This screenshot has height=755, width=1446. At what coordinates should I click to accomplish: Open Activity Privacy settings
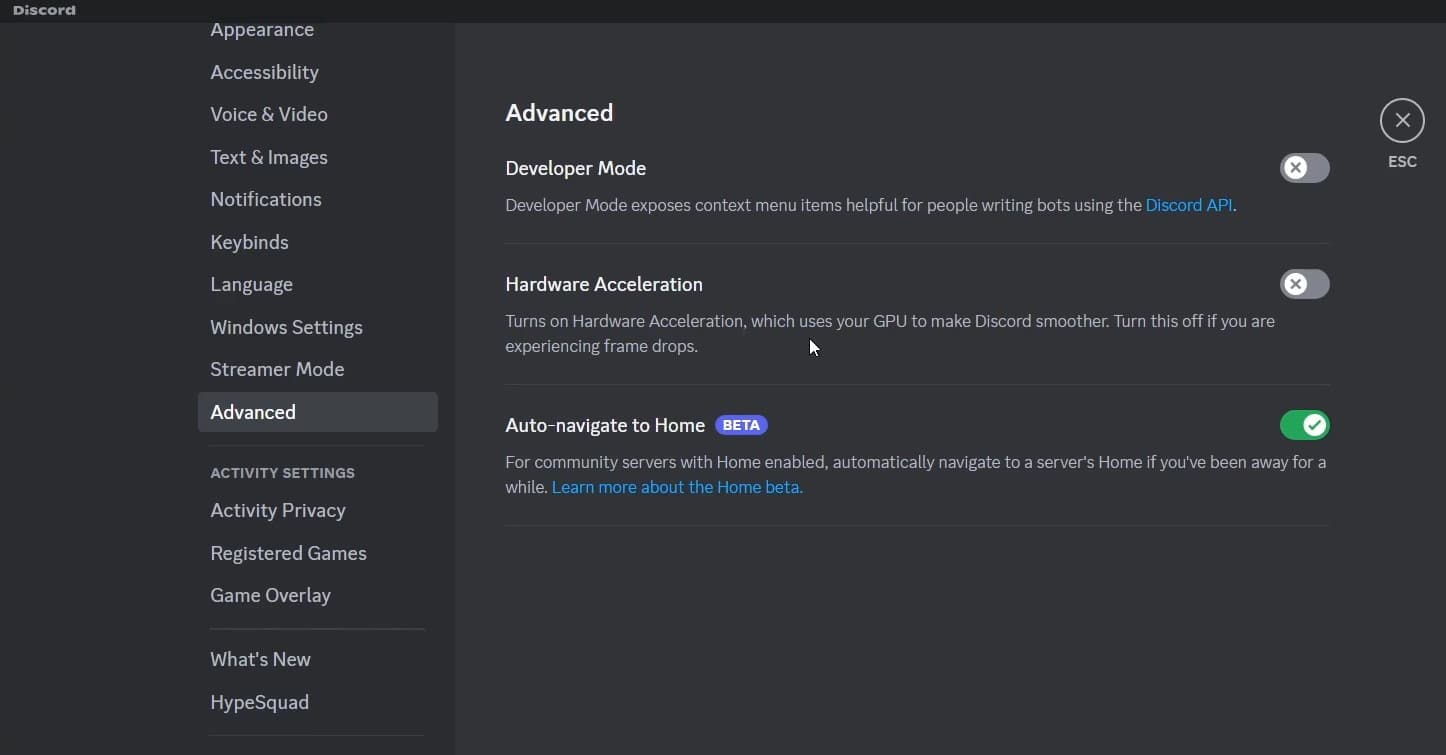coord(278,510)
